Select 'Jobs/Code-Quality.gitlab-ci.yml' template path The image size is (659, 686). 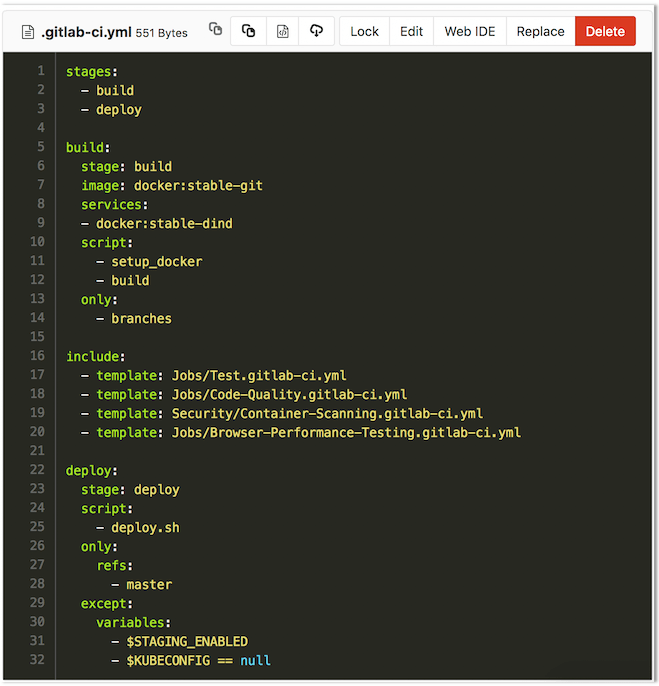tap(289, 395)
